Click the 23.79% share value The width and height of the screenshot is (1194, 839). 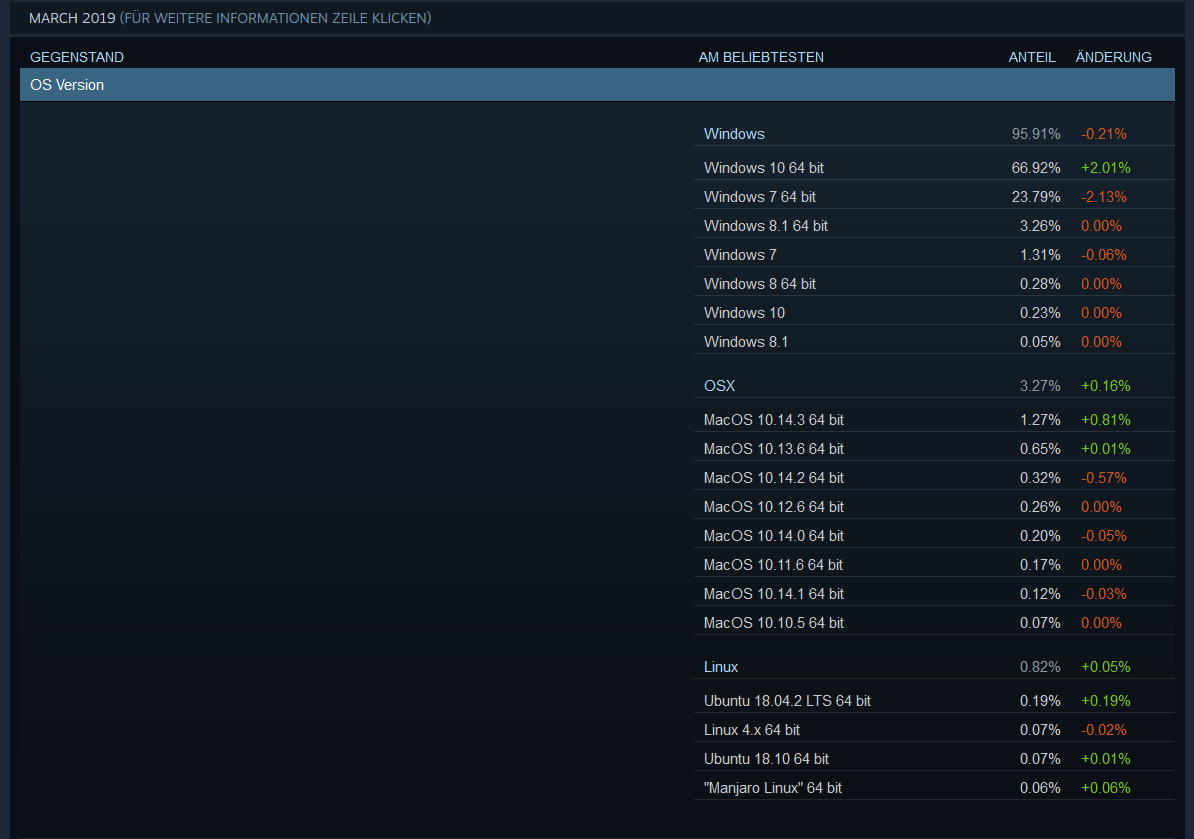(1036, 196)
